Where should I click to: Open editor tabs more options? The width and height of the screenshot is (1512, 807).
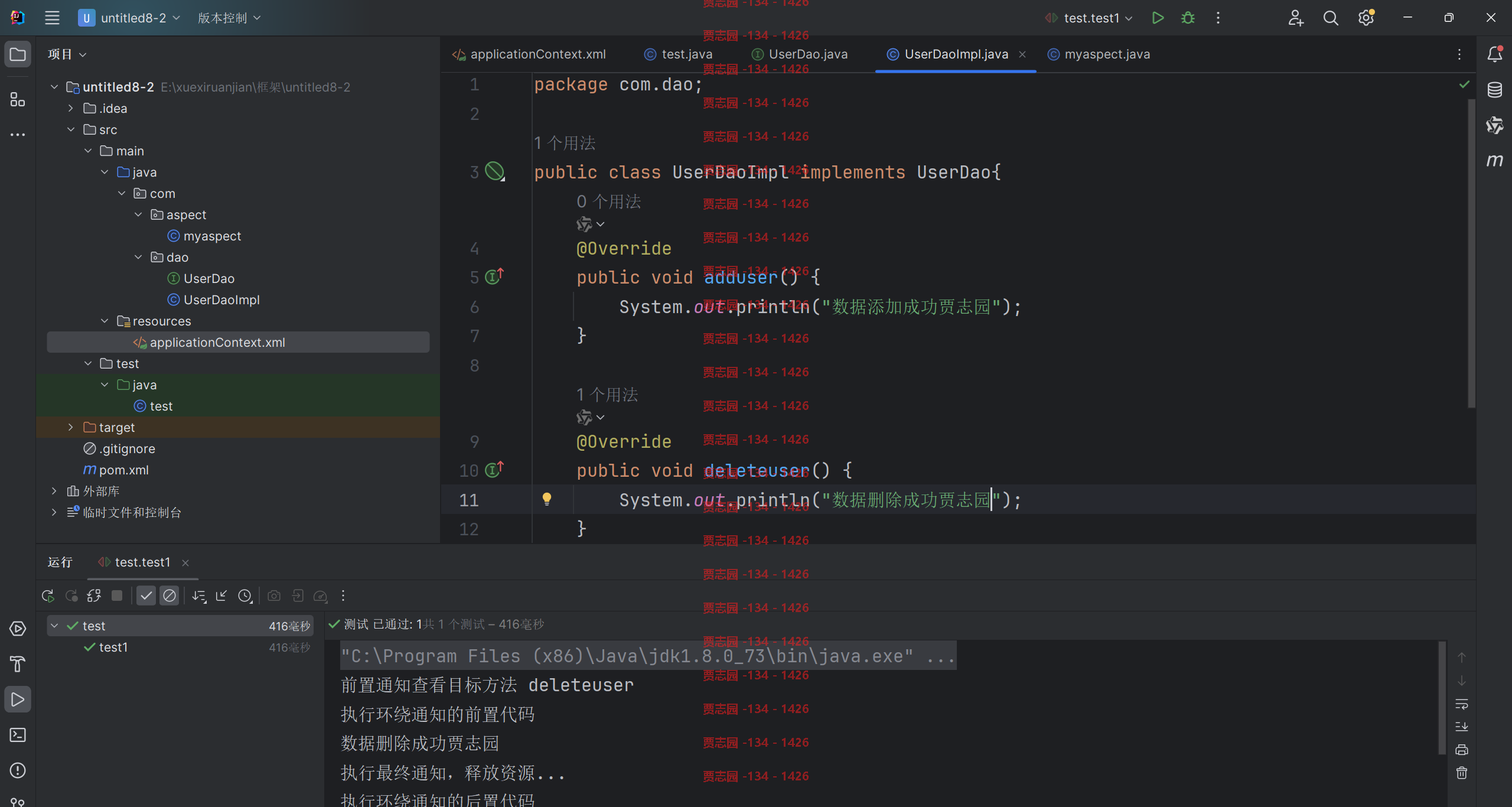tap(1459, 54)
